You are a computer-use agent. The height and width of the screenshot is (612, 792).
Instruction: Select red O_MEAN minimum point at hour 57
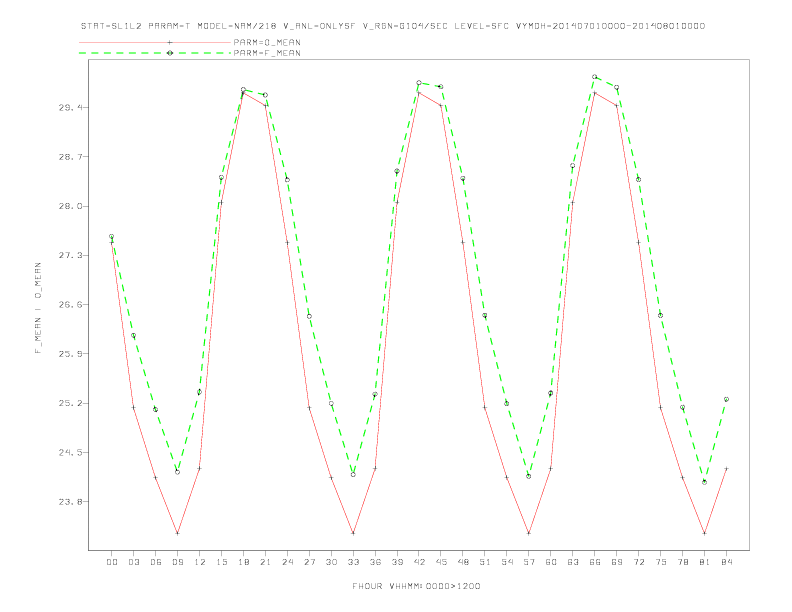click(529, 533)
